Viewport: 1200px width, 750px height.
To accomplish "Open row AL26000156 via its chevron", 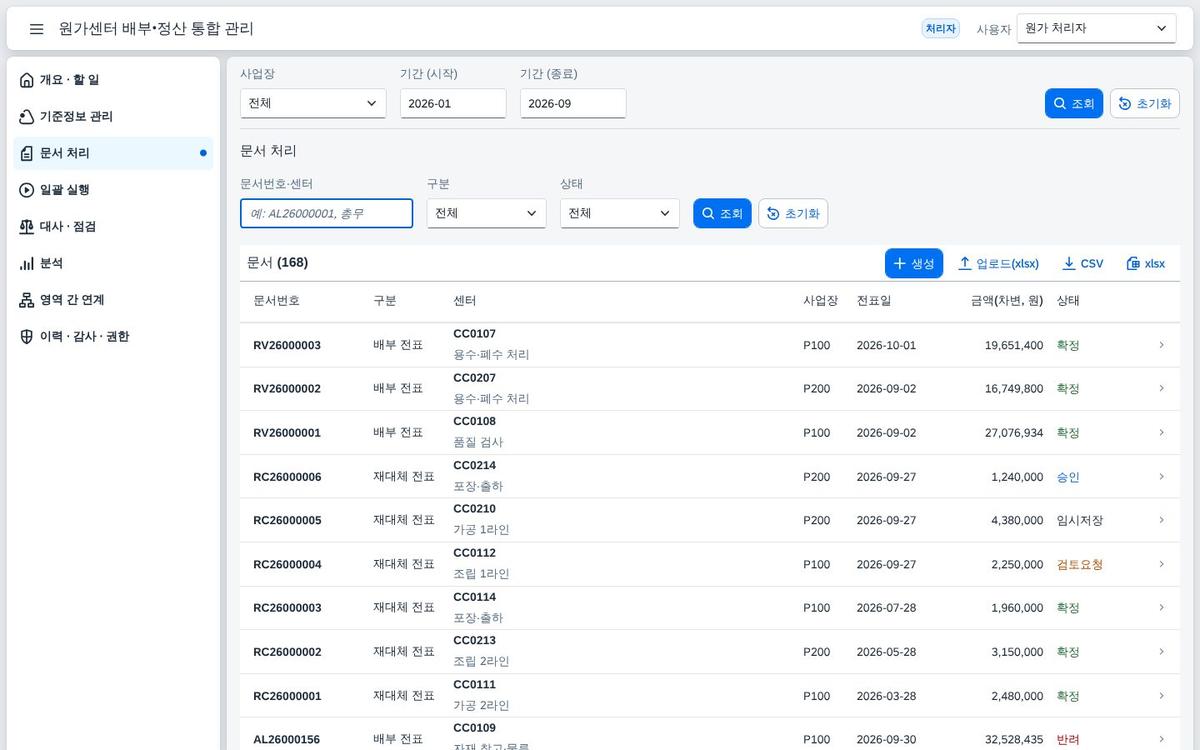I will 1161,740.
